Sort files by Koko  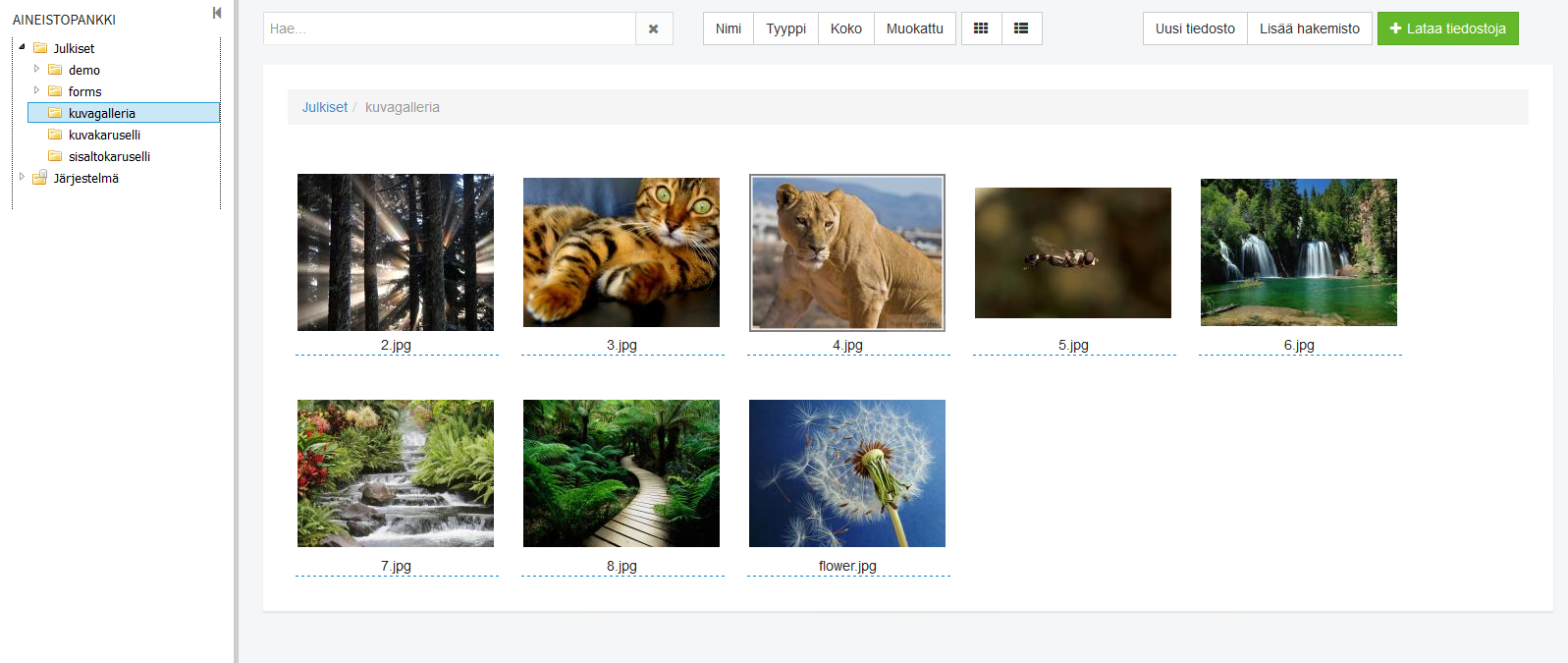[x=845, y=28]
